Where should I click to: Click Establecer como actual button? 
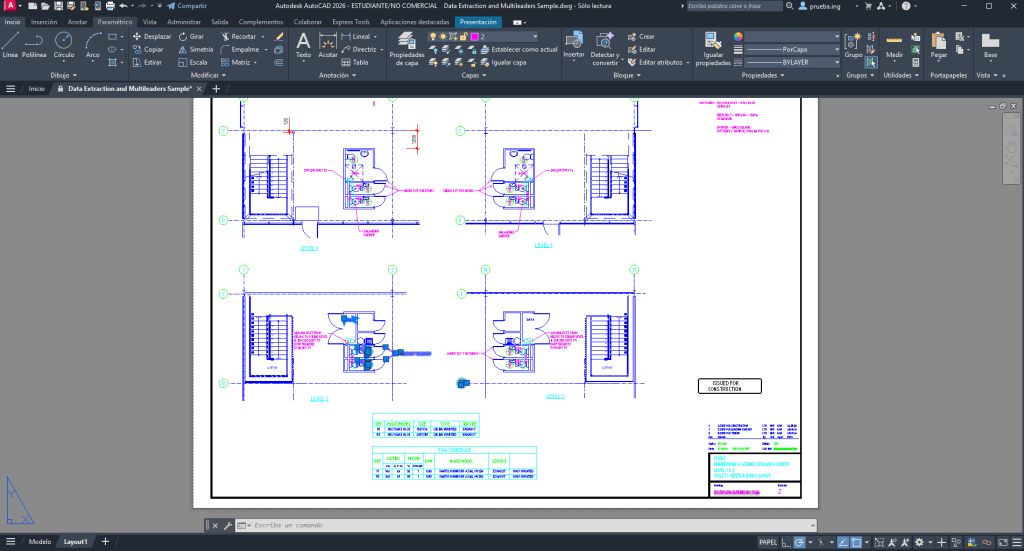tap(524, 49)
